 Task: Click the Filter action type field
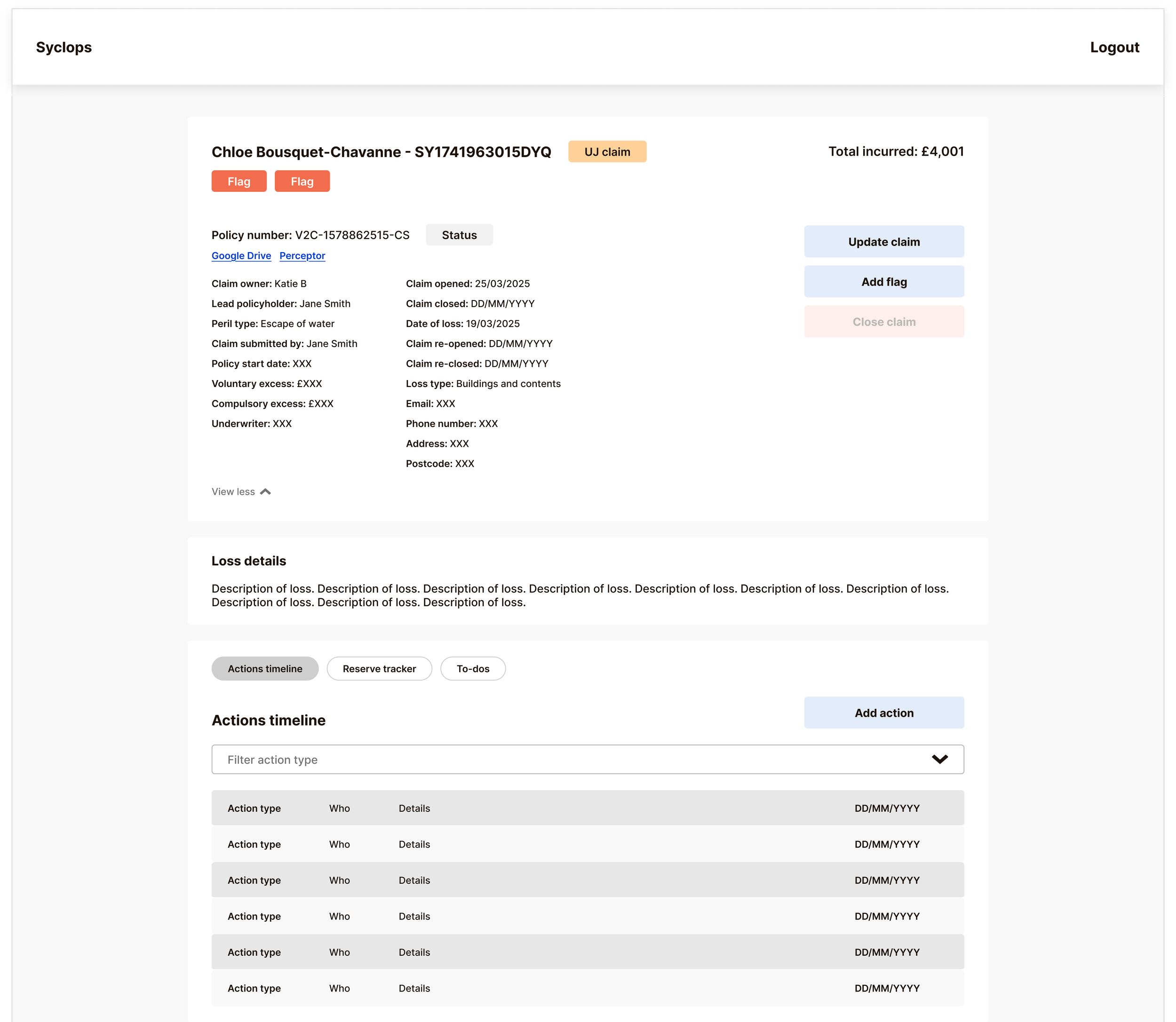(570, 759)
